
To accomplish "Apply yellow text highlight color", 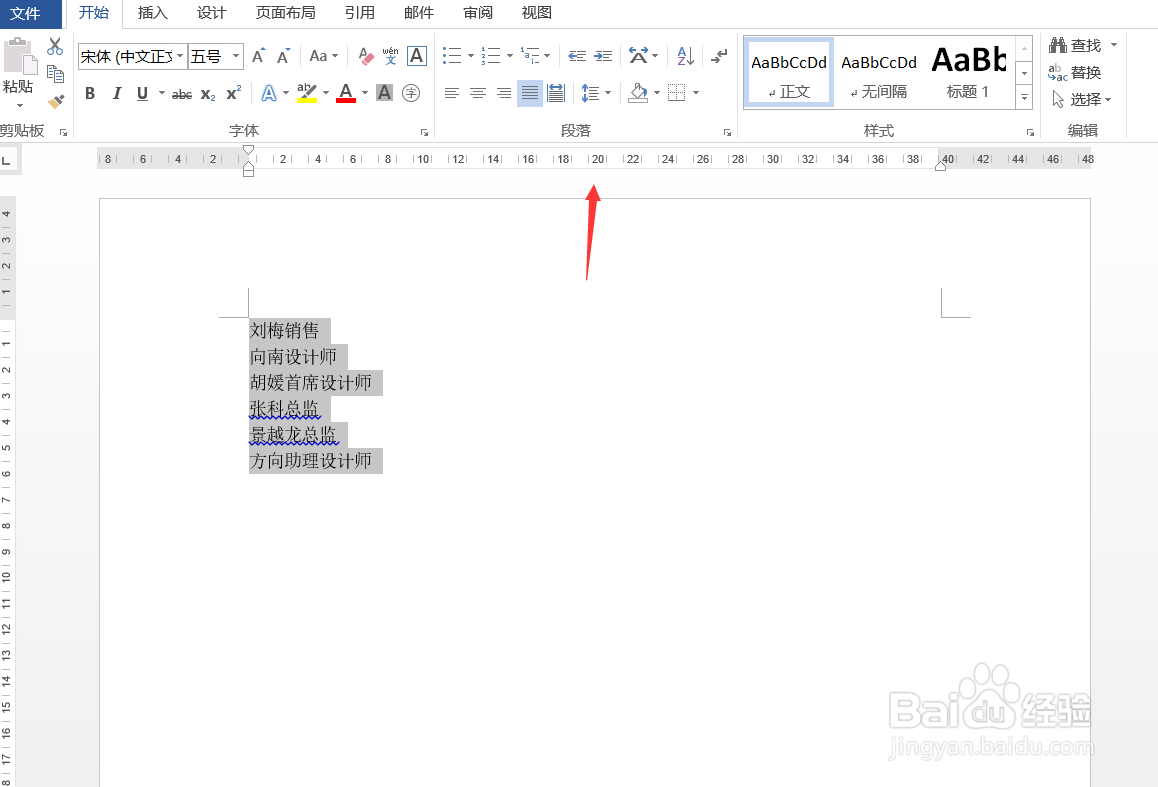I will (306, 93).
